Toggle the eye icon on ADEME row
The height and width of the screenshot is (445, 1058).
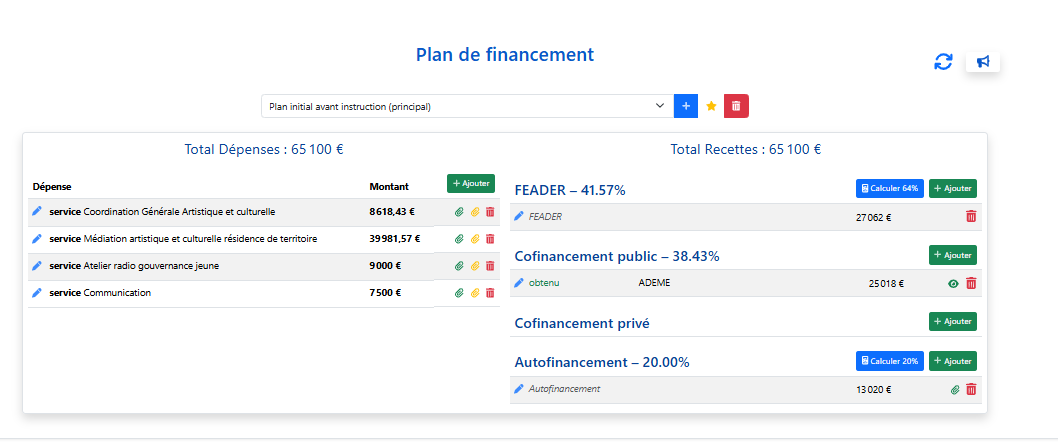[x=953, y=284]
